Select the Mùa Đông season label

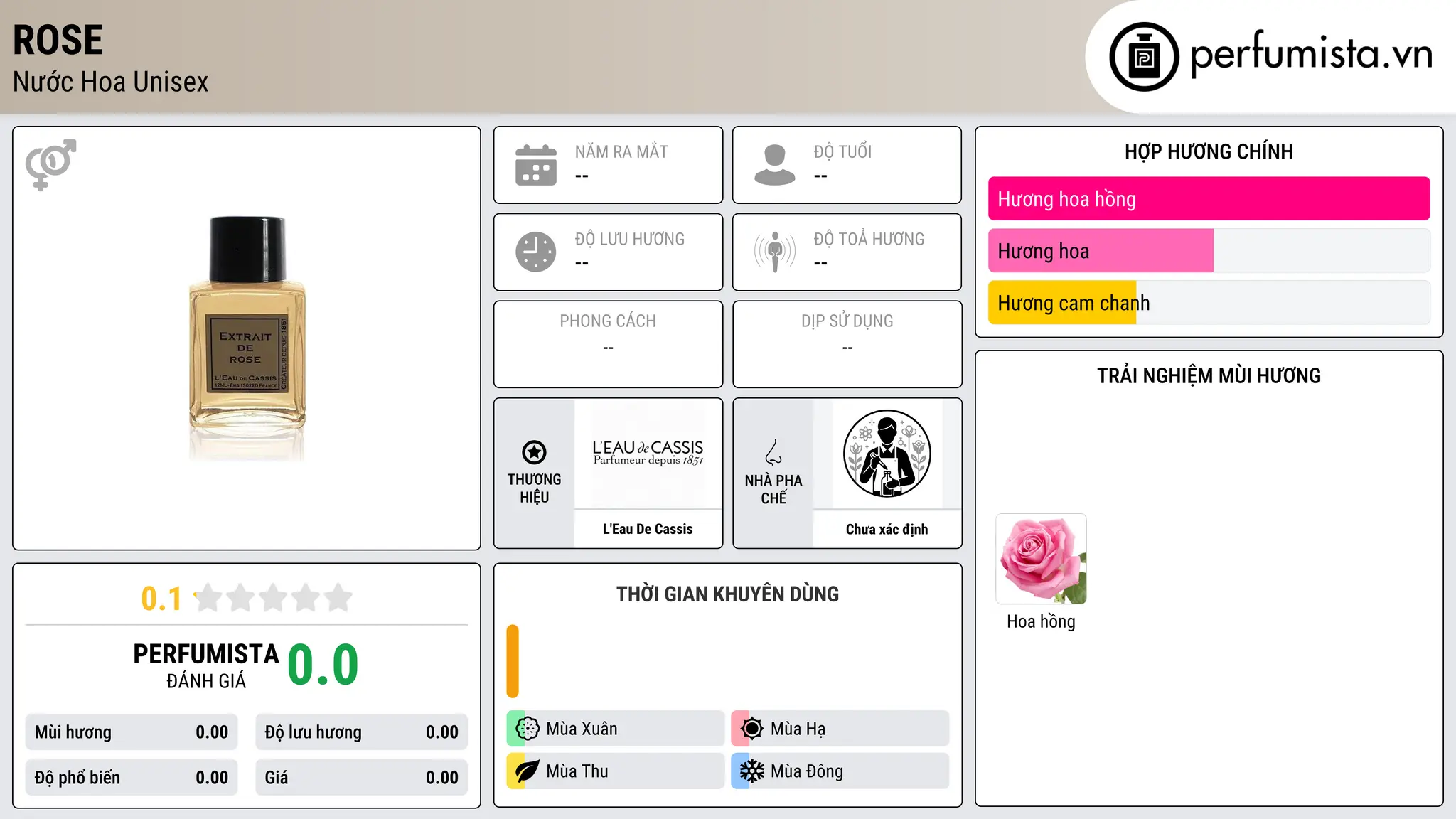click(x=807, y=771)
